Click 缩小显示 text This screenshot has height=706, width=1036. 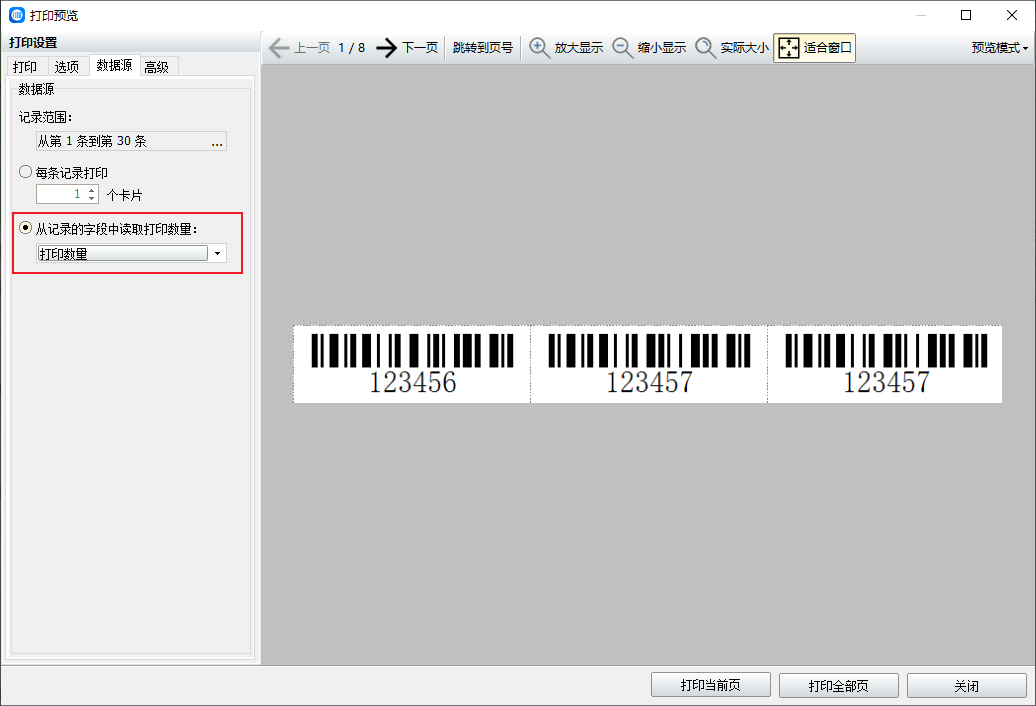point(662,48)
